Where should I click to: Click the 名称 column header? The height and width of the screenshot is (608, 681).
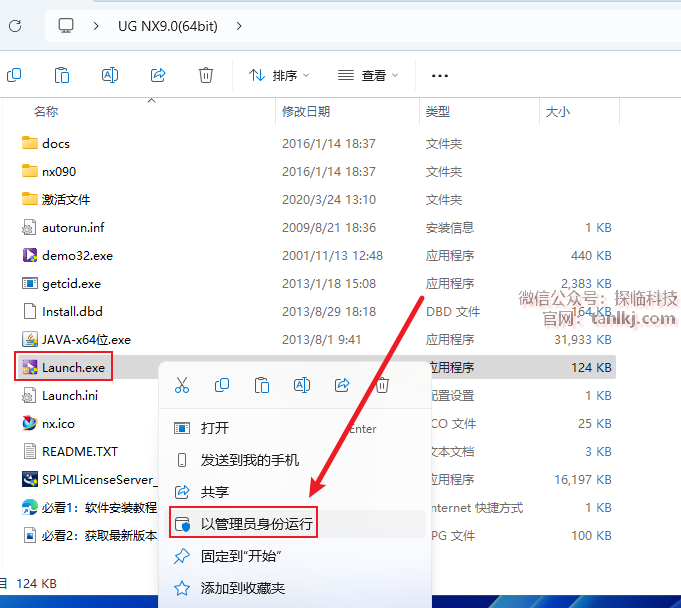(46, 112)
